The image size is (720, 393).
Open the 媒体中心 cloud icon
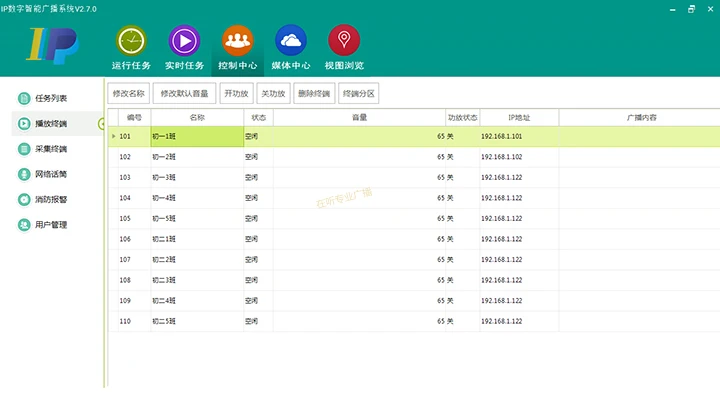tap(291, 40)
